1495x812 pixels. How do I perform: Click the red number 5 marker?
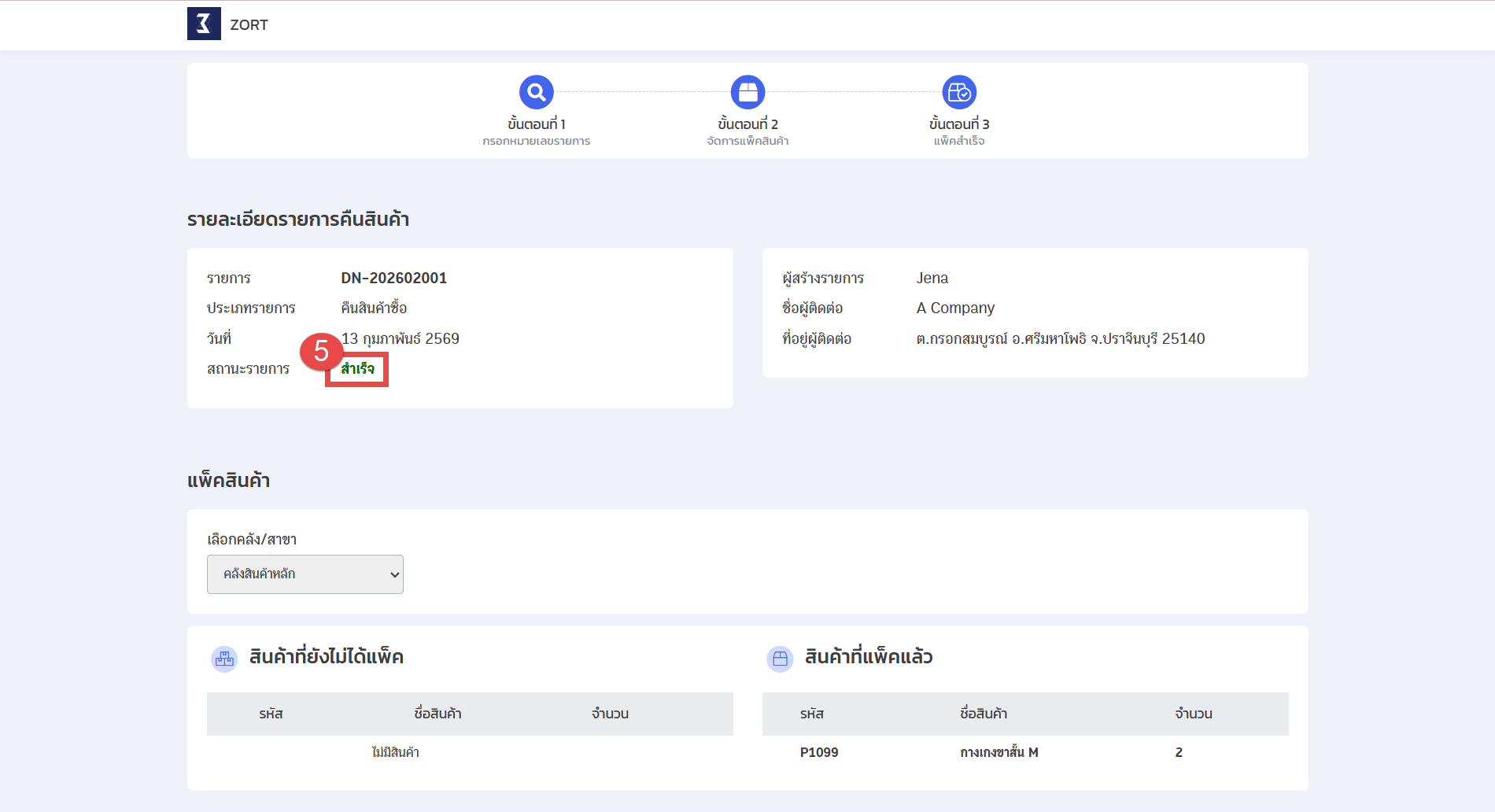click(321, 351)
